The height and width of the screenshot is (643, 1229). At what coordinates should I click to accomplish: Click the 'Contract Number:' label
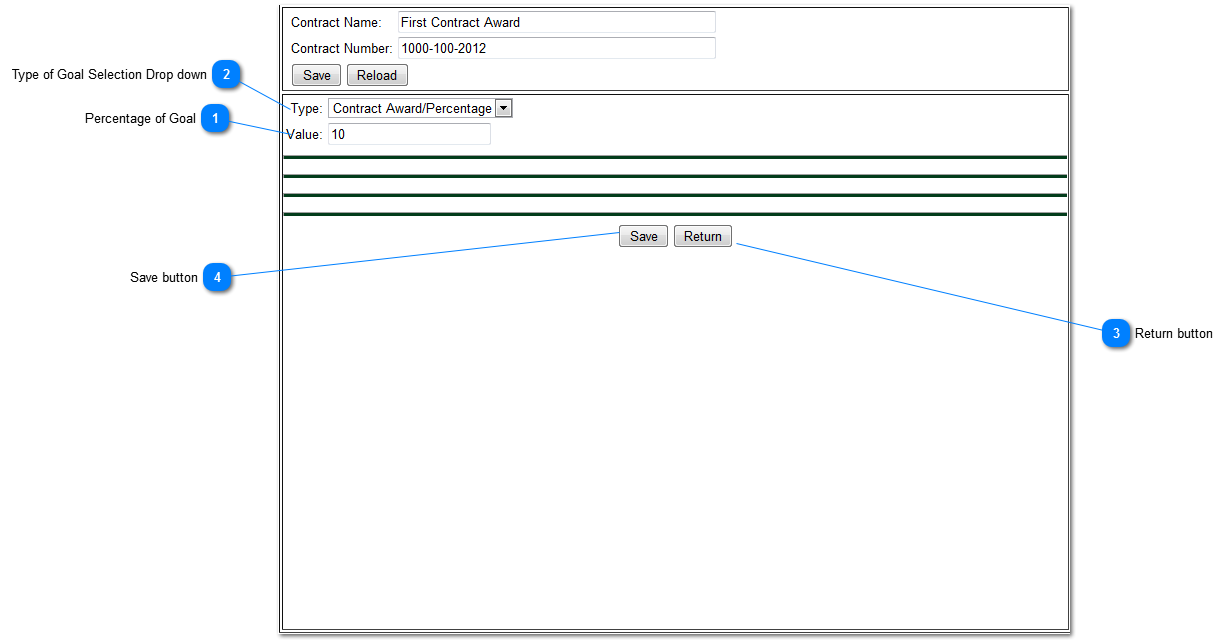point(341,48)
